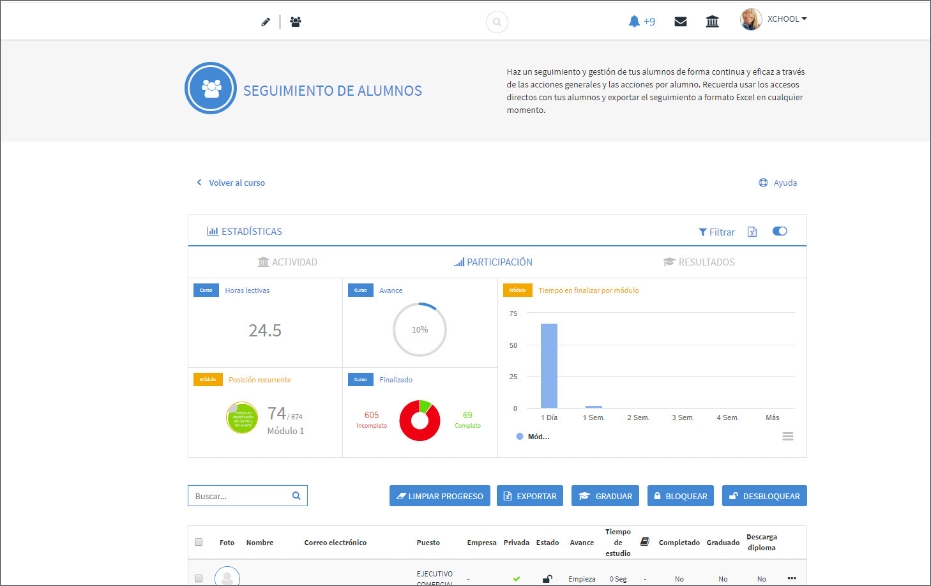The image size is (931, 586).
Task: Switch to the PARTICIPACIÓN tab
Action: point(493,262)
